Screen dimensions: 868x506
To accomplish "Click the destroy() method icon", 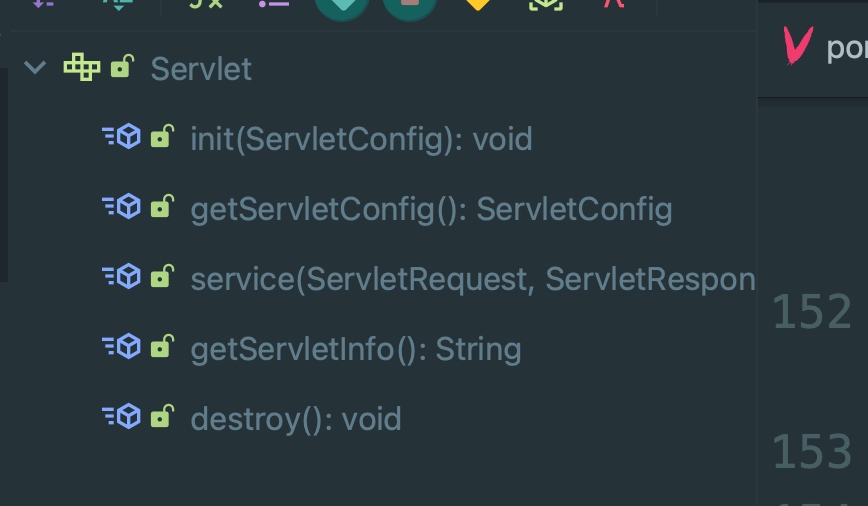I will [x=121, y=416].
